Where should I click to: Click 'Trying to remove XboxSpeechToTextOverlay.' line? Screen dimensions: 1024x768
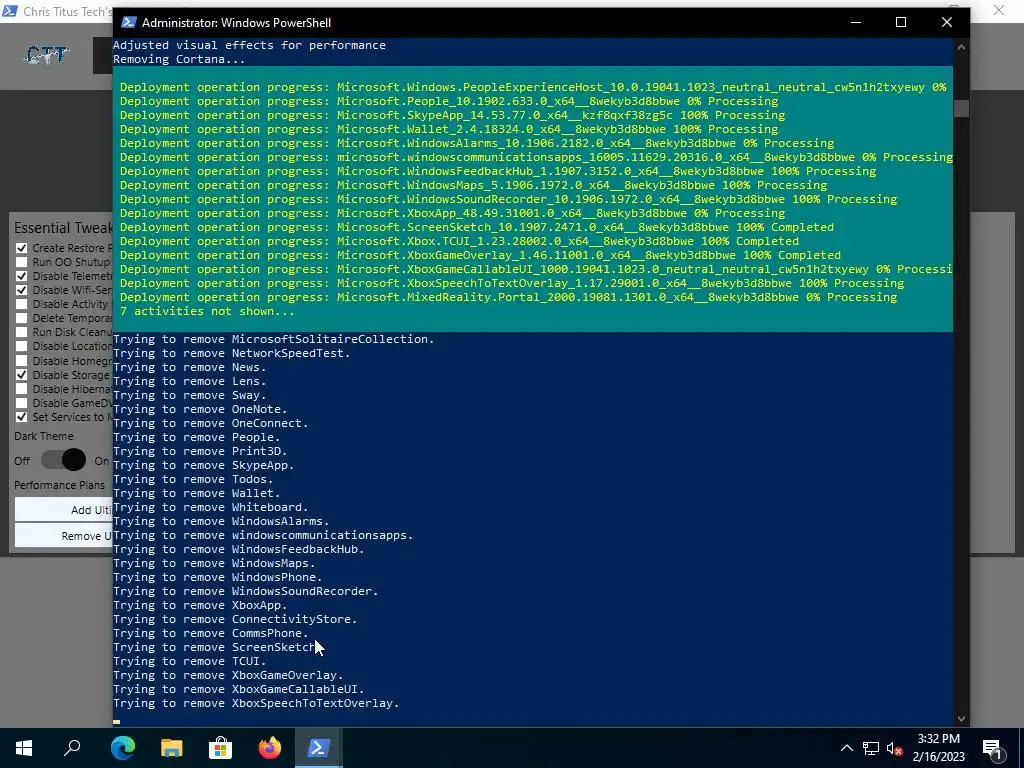[x=256, y=703]
